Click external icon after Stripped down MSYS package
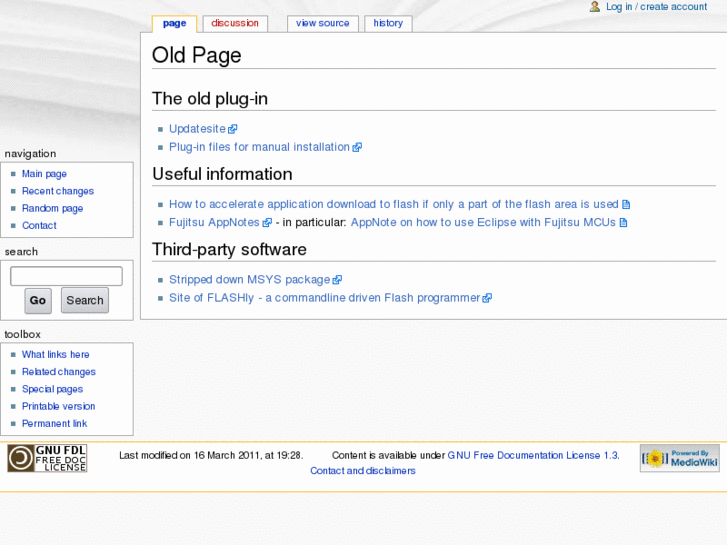This screenshot has height=545, width=727. tap(337, 280)
